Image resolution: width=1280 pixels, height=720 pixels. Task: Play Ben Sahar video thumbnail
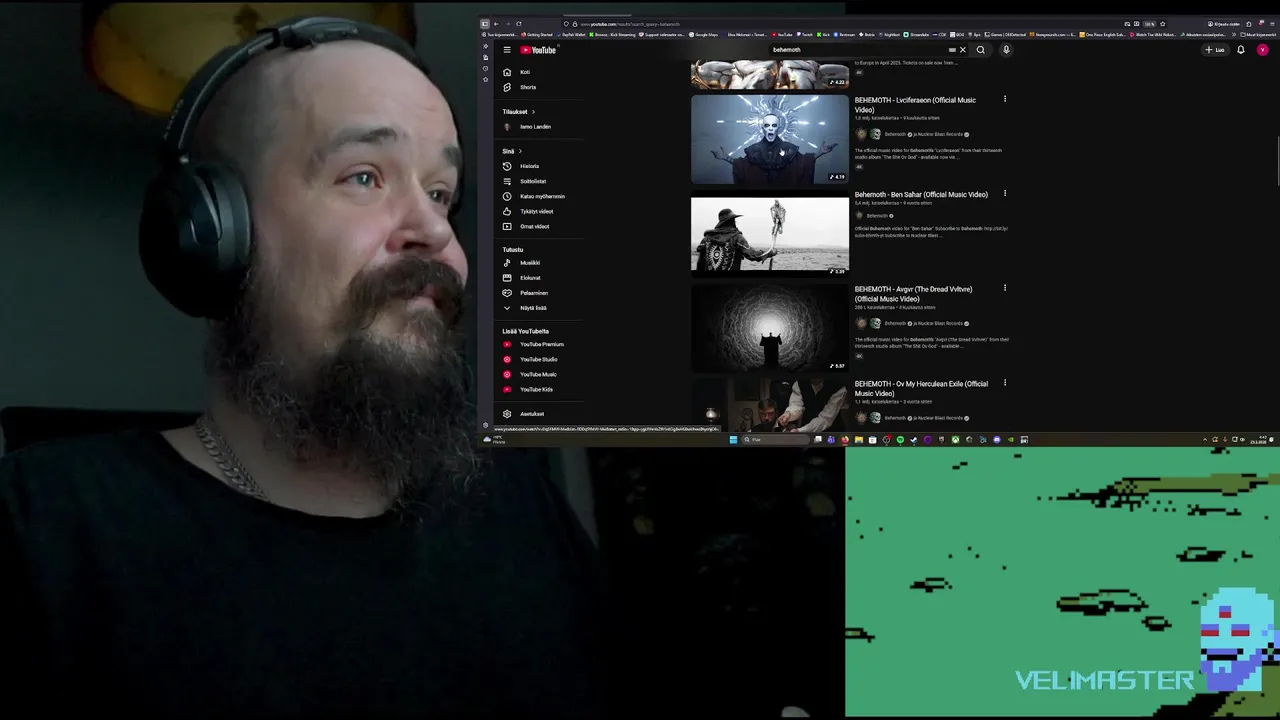(x=769, y=234)
